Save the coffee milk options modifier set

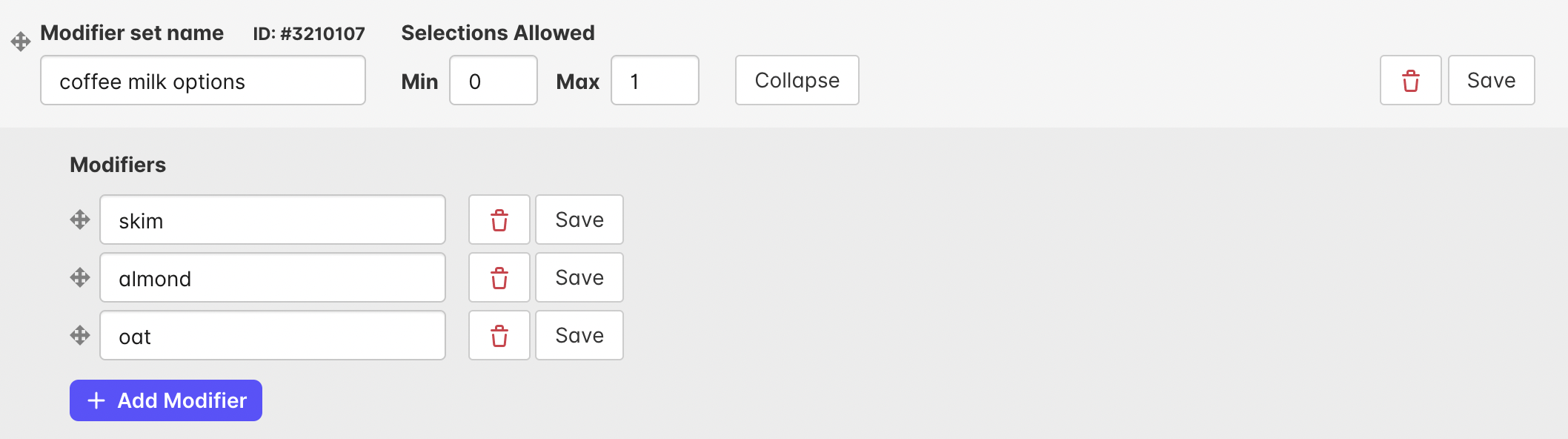click(1491, 80)
